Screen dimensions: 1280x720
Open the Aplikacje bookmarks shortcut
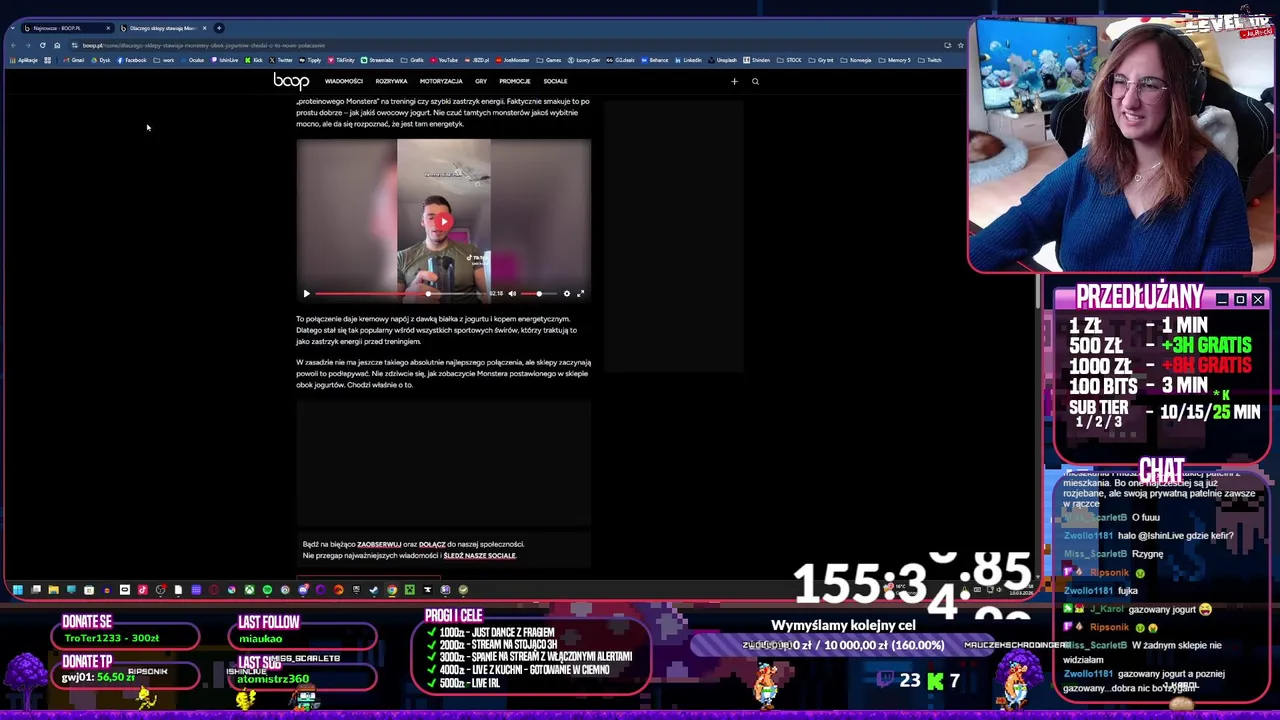(24, 60)
